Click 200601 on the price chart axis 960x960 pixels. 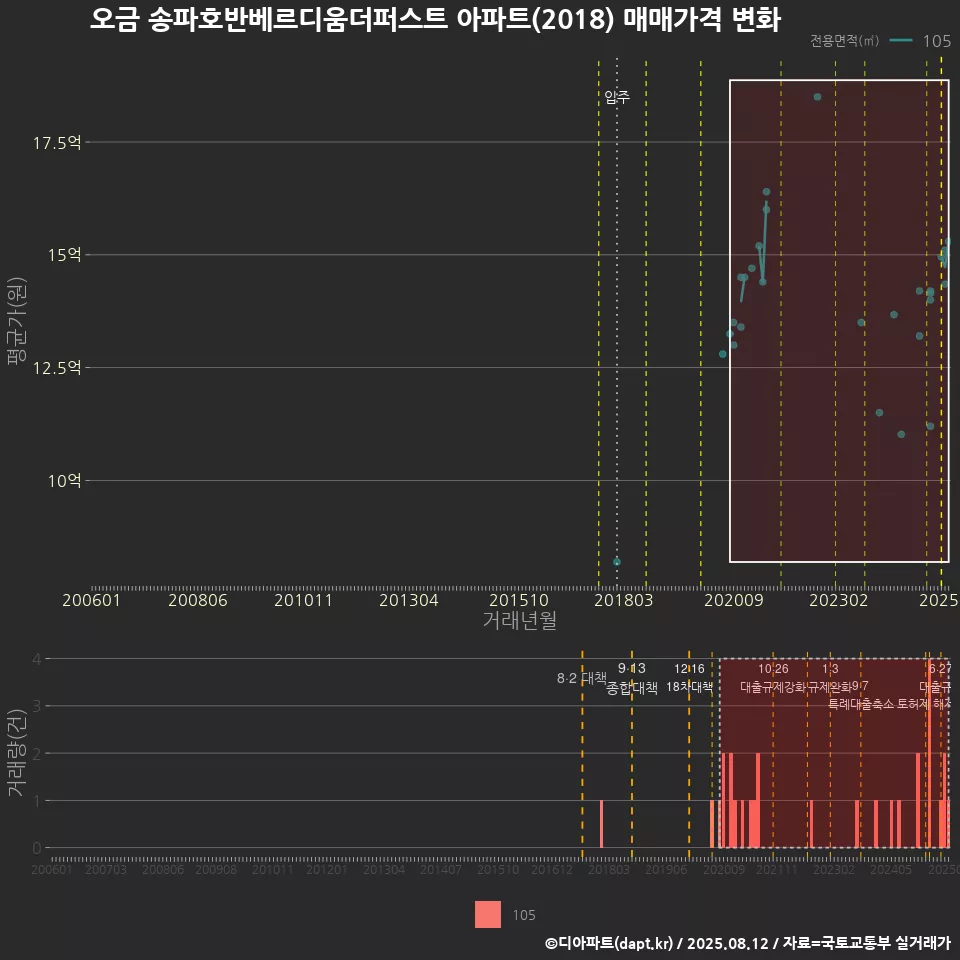click(91, 600)
